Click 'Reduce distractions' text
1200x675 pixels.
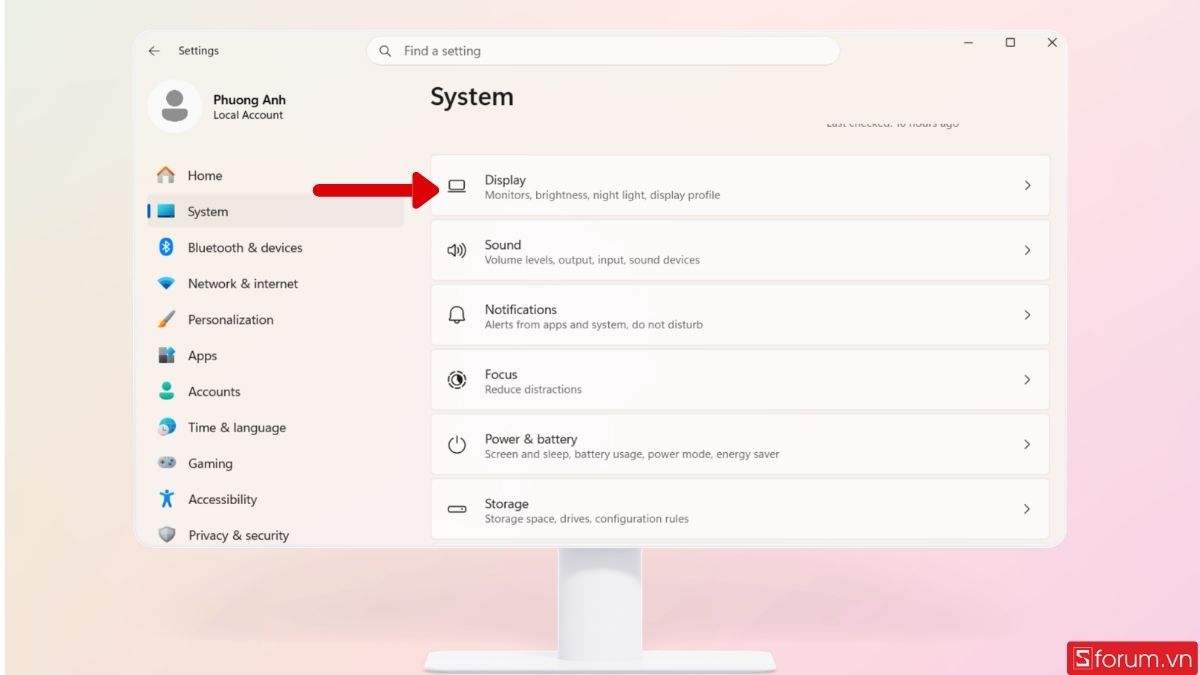[x=533, y=390]
